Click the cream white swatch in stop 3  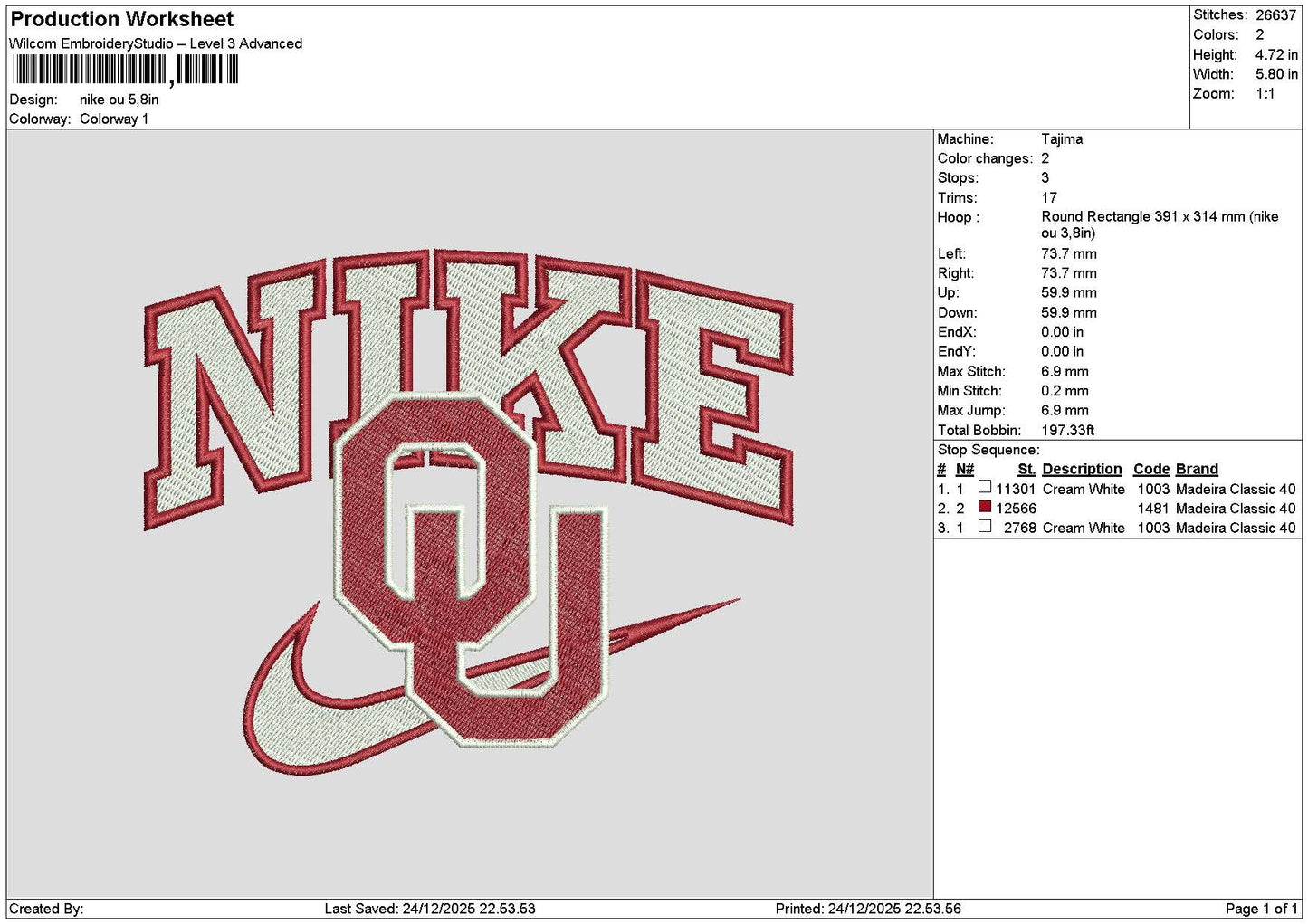point(985,527)
